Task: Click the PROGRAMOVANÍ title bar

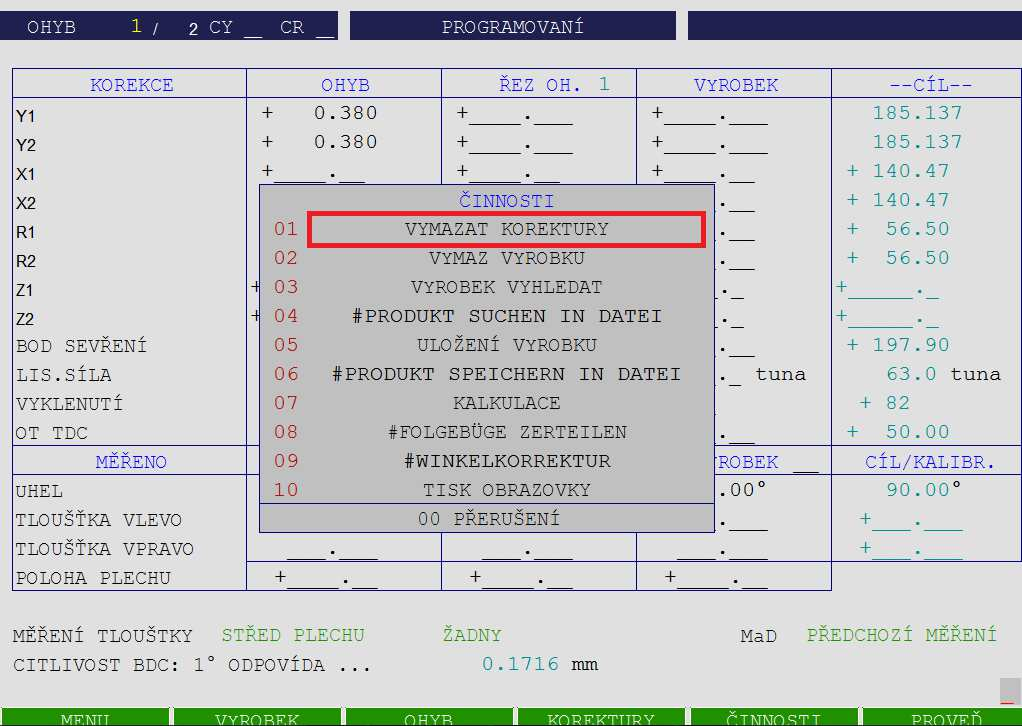Action: click(x=513, y=27)
